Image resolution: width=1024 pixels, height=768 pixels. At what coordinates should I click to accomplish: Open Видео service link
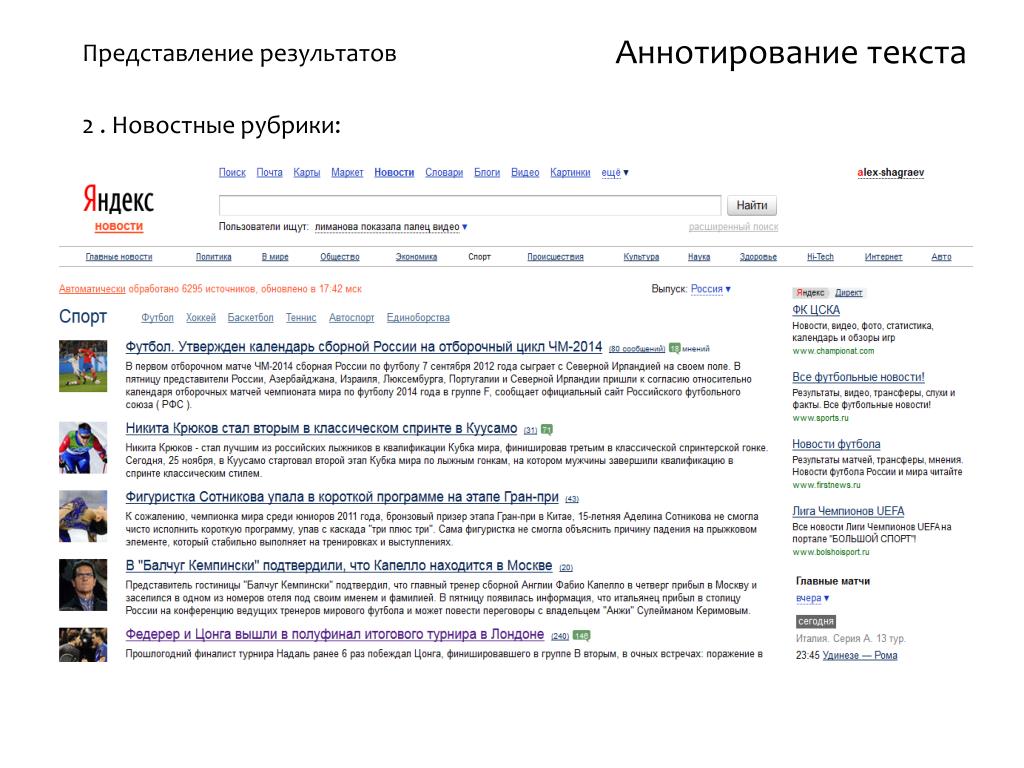click(525, 172)
